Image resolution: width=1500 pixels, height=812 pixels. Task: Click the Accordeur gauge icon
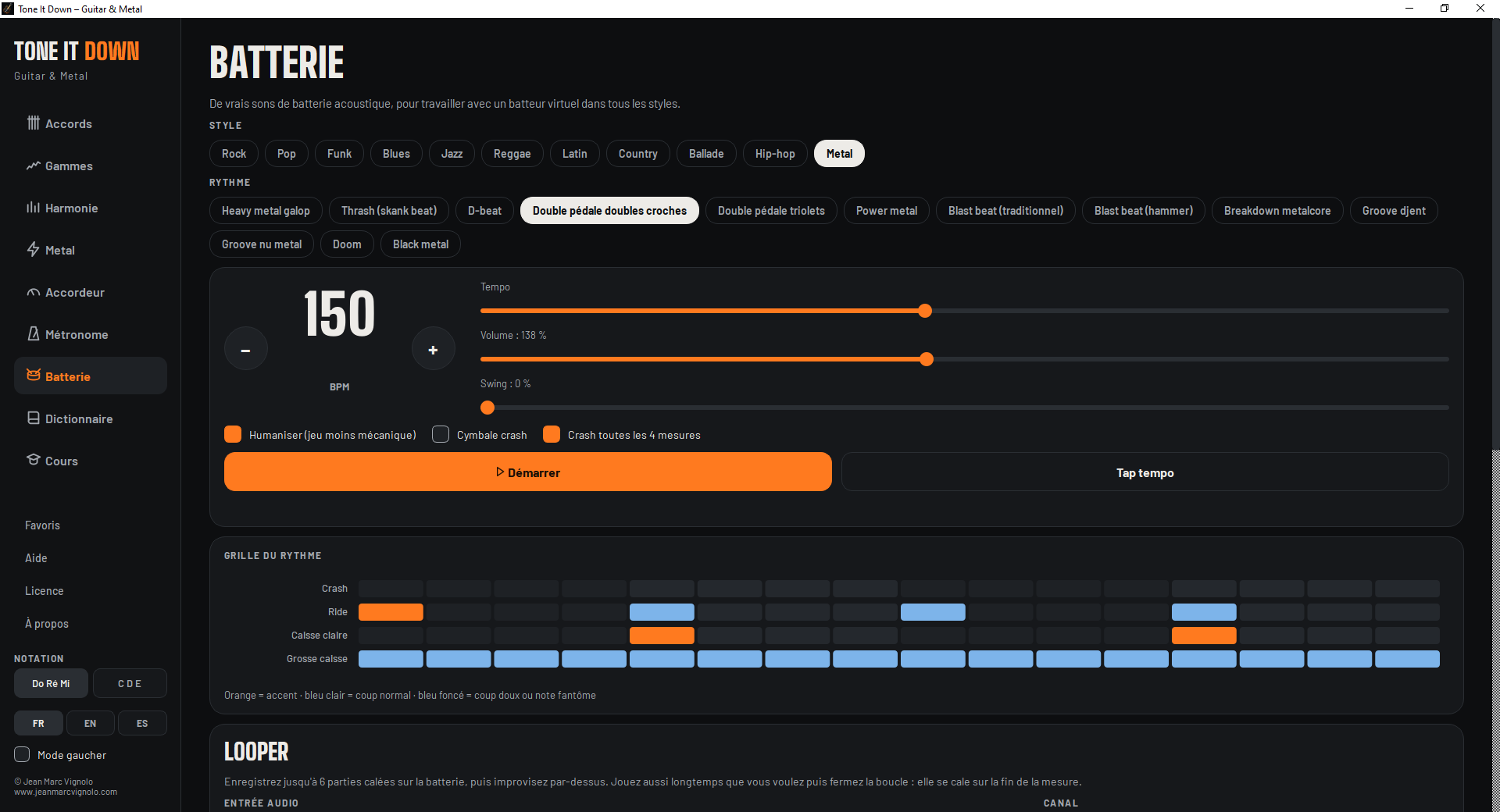coord(33,292)
